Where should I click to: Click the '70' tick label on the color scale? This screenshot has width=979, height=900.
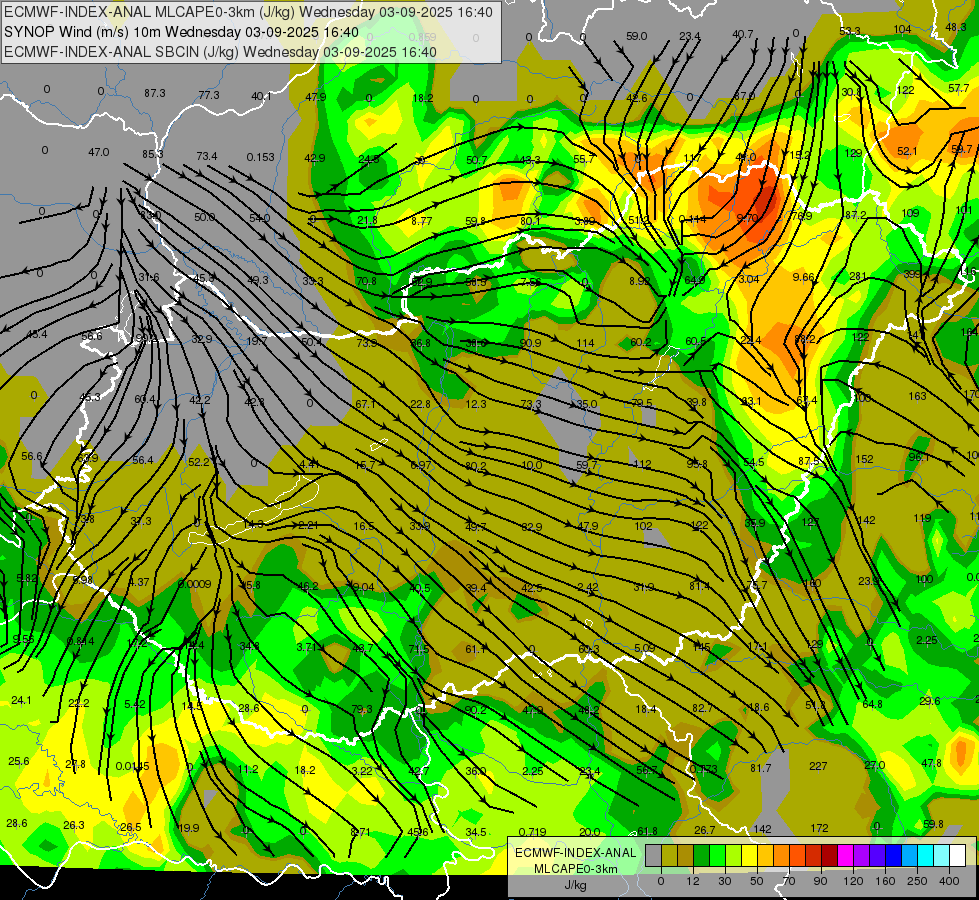[789, 881]
